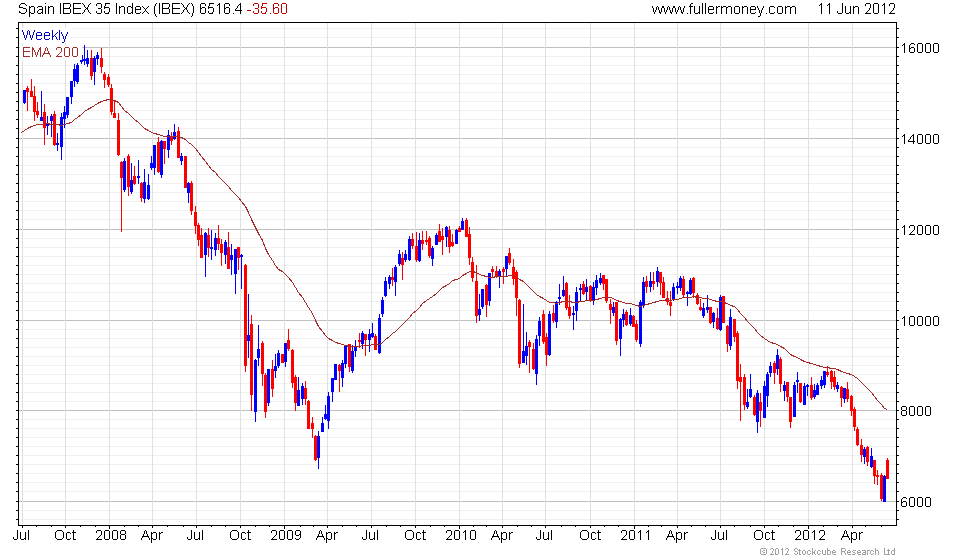The image size is (980, 560).
Task: Click the 2011 x-axis label
Action: point(636,536)
